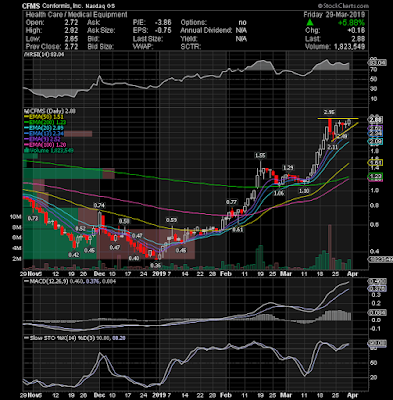The width and height of the screenshot is (393, 400).
Task: Click the 0.59 price annotation in January
Action: point(172,220)
